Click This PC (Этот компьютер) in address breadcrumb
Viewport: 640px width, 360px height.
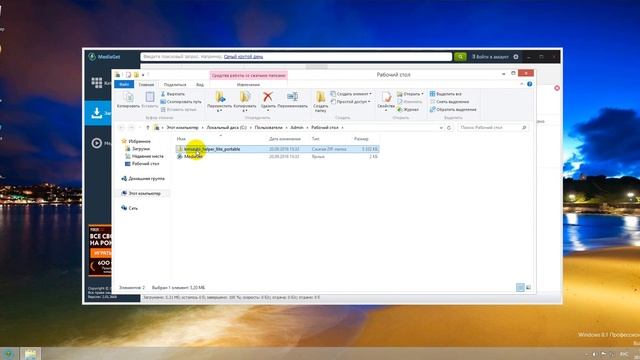click(182, 128)
